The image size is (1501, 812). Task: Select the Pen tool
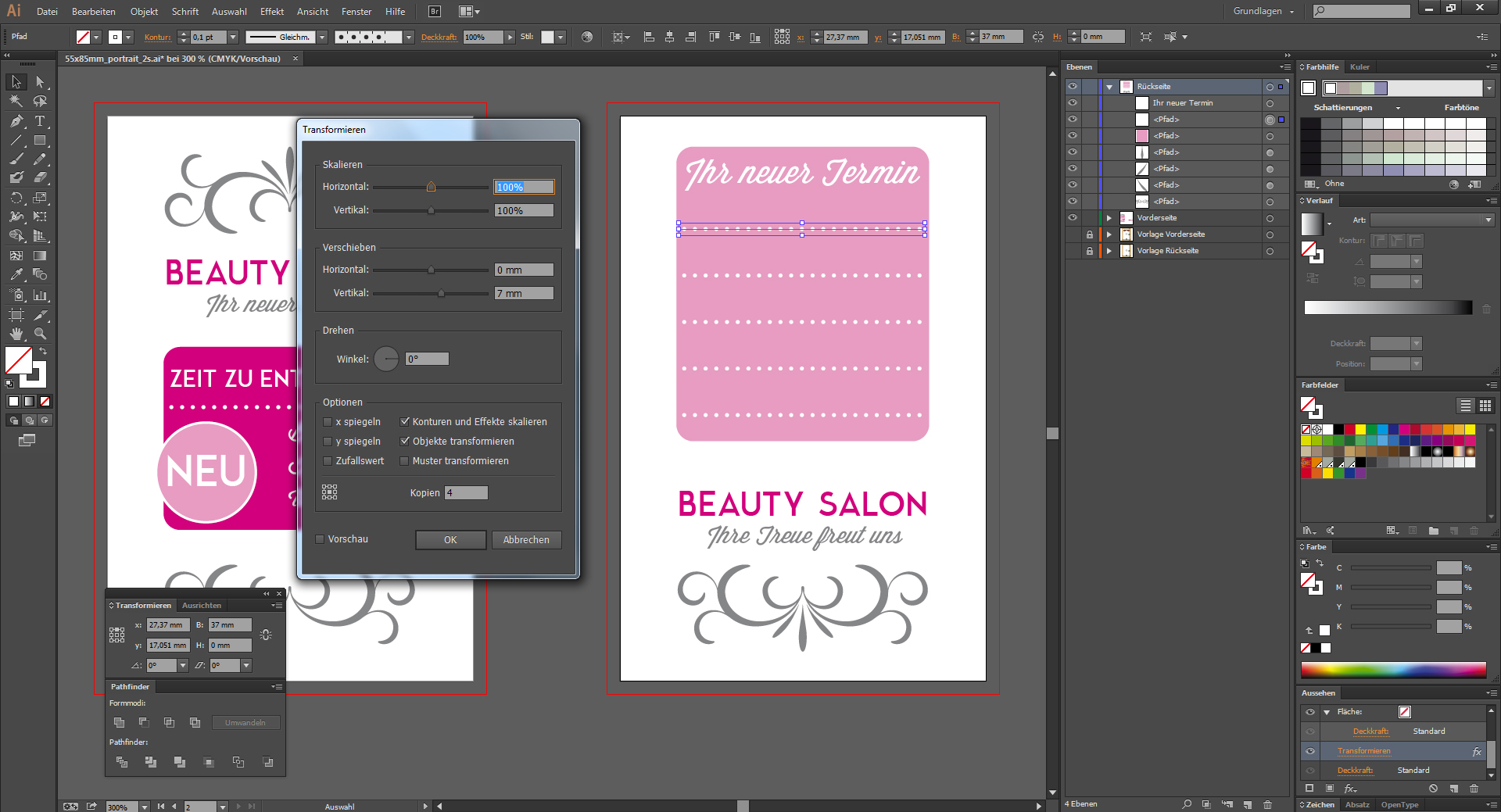(x=16, y=121)
